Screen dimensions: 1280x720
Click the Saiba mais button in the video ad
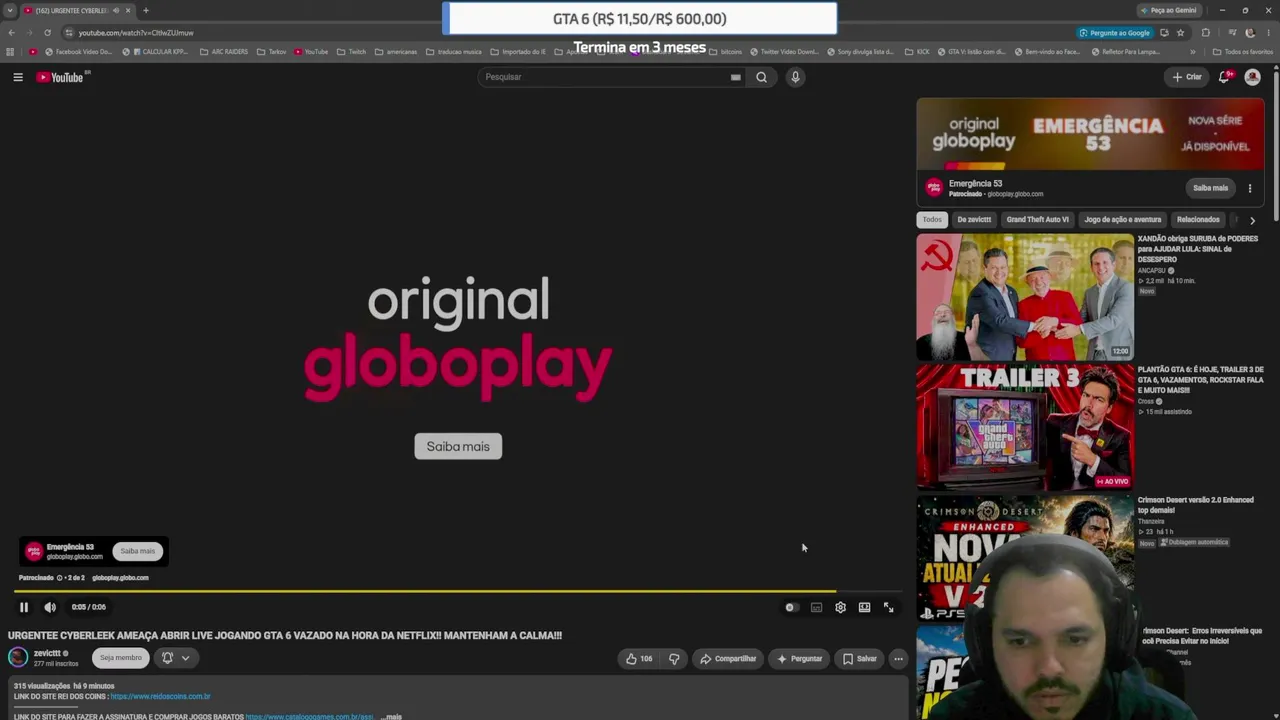(458, 446)
